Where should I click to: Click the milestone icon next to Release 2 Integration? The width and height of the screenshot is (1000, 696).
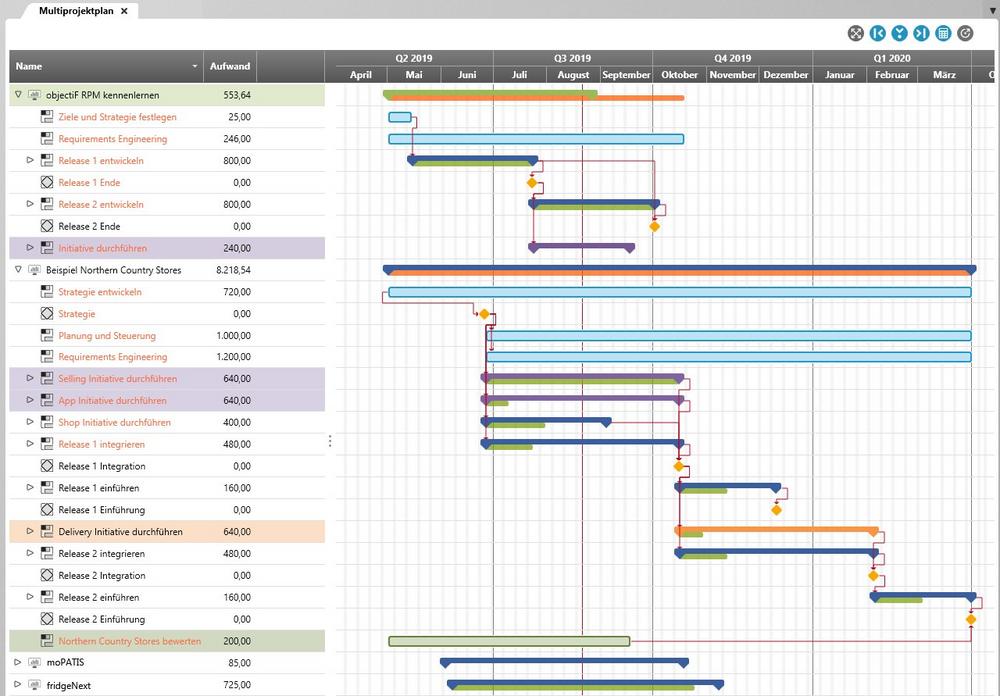point(46,576)
